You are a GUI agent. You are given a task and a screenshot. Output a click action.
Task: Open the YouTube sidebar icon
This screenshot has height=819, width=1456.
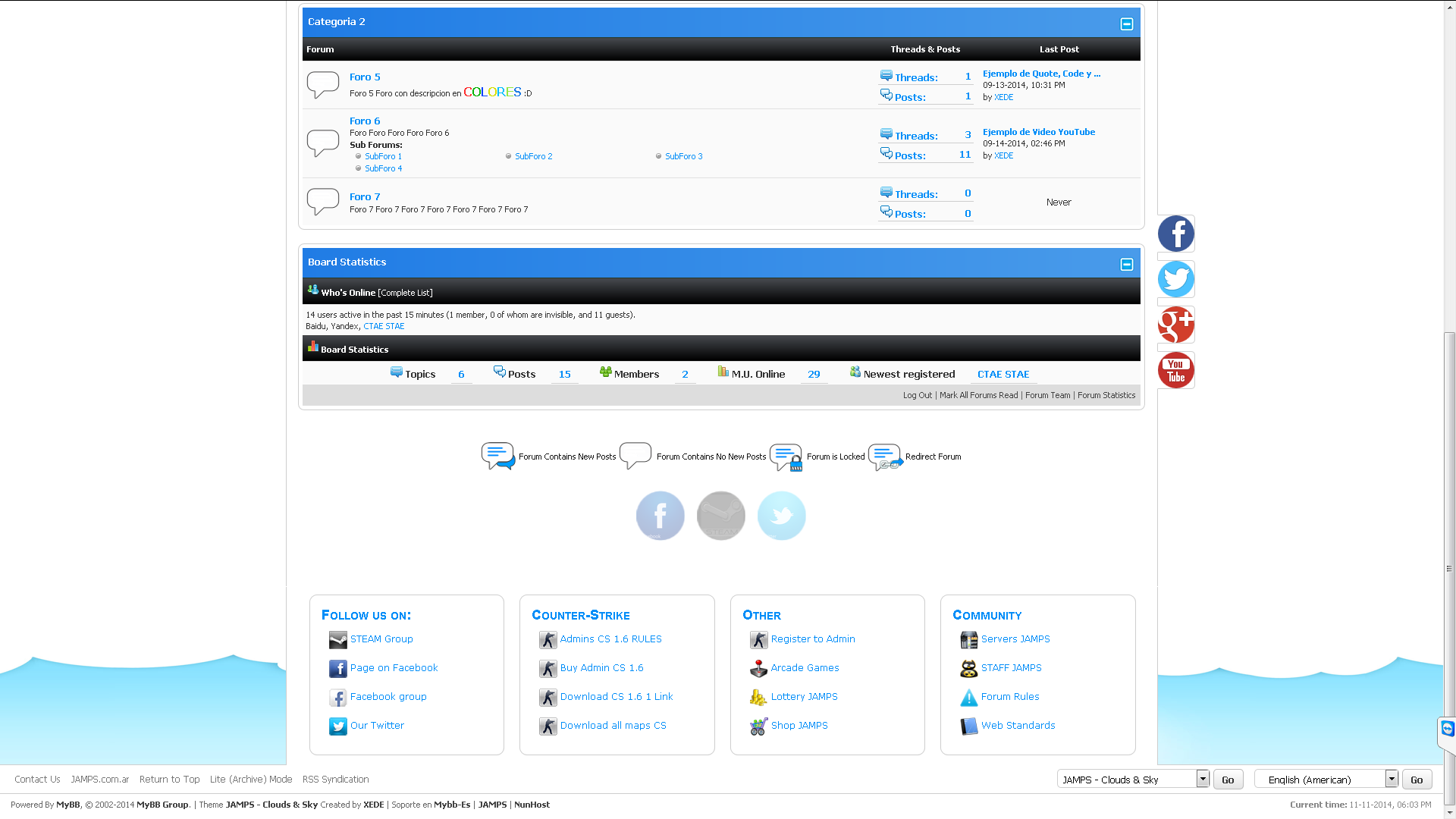point(1175,370)
